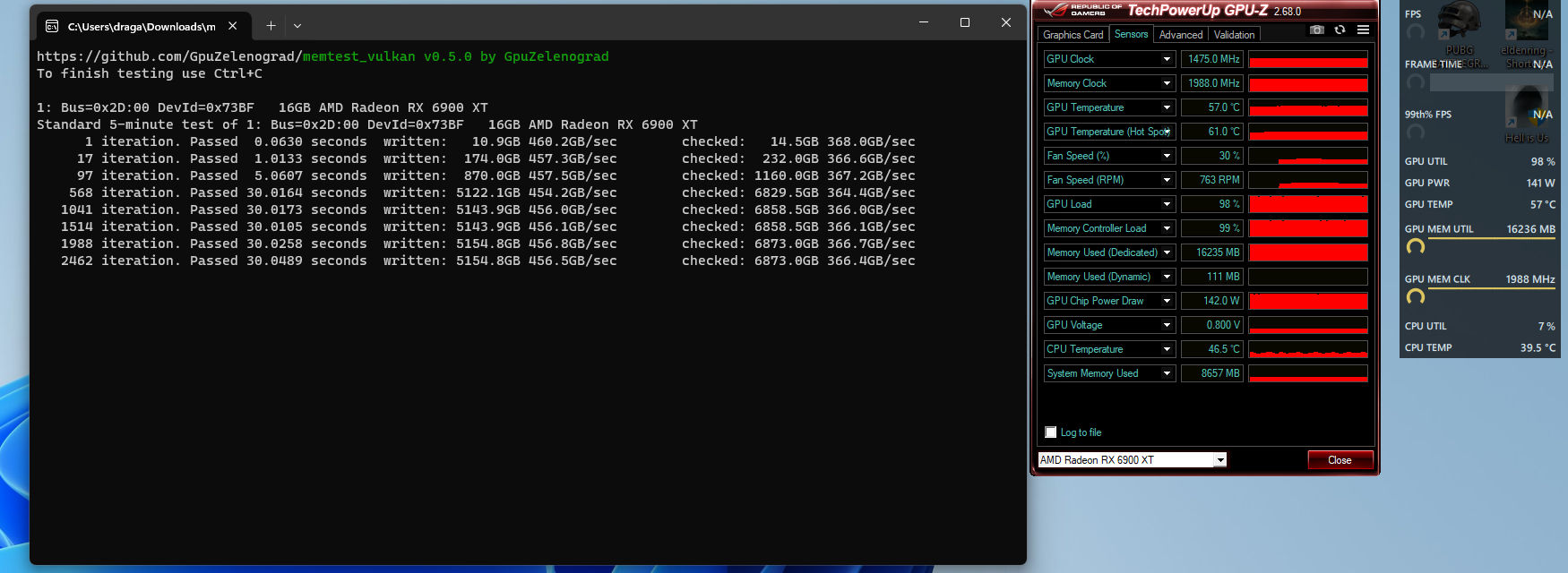Open the GPU Chip Power Draw dropdown
The image size is (1568, 573).
1167,301
